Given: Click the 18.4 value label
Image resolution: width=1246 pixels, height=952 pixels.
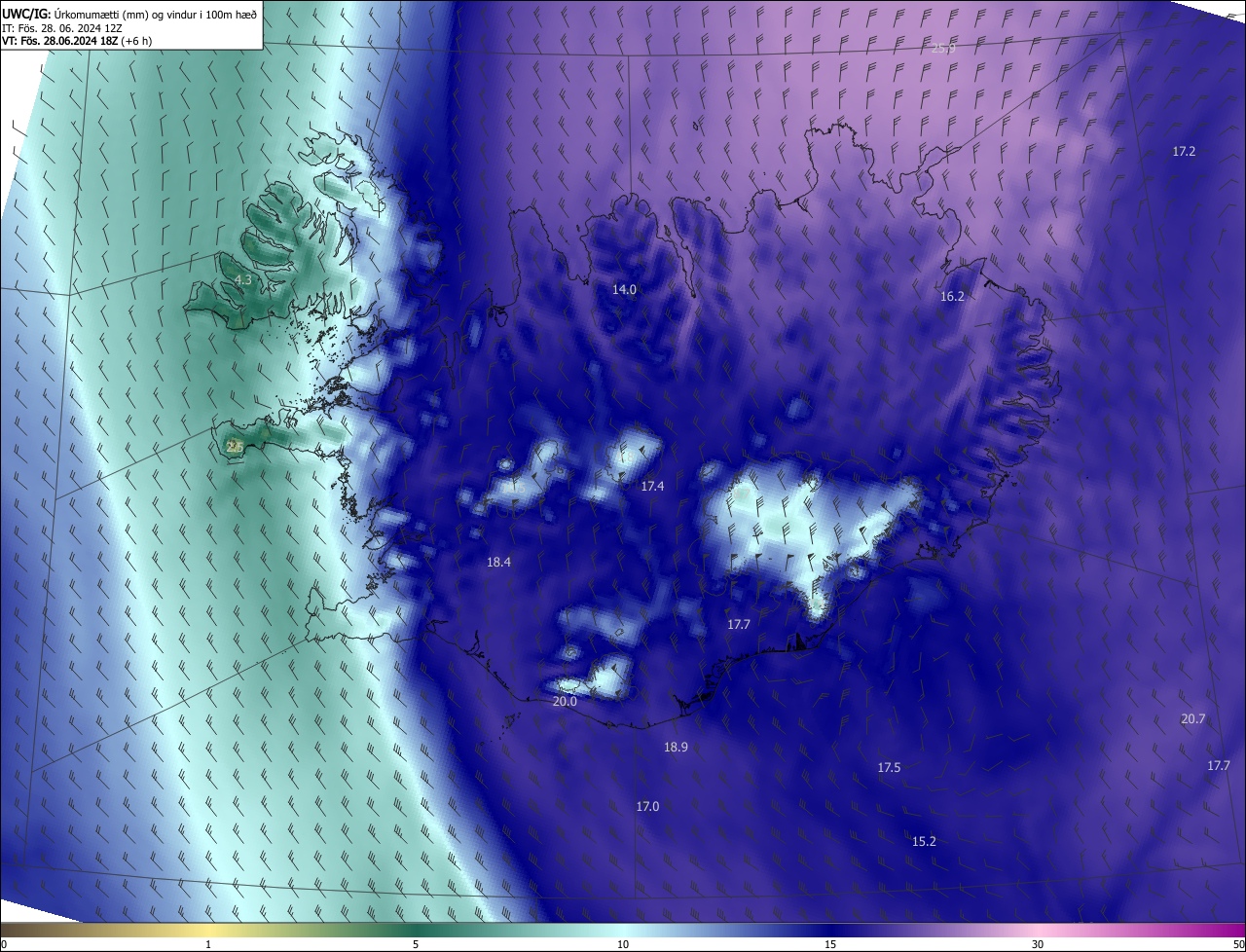Looking at the screenshot, I should click(498, 563).
